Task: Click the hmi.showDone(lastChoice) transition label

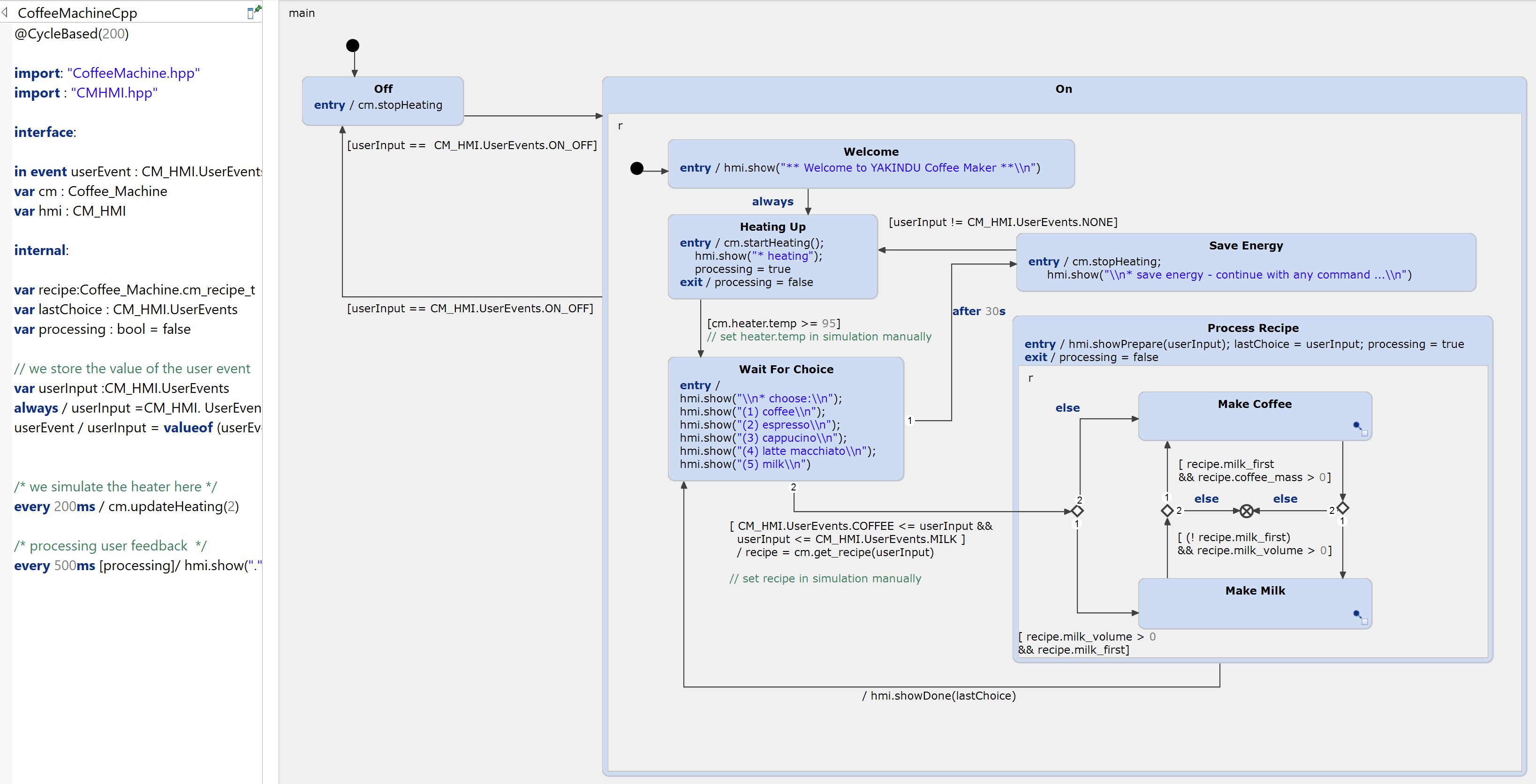Action: click(938, 696)
